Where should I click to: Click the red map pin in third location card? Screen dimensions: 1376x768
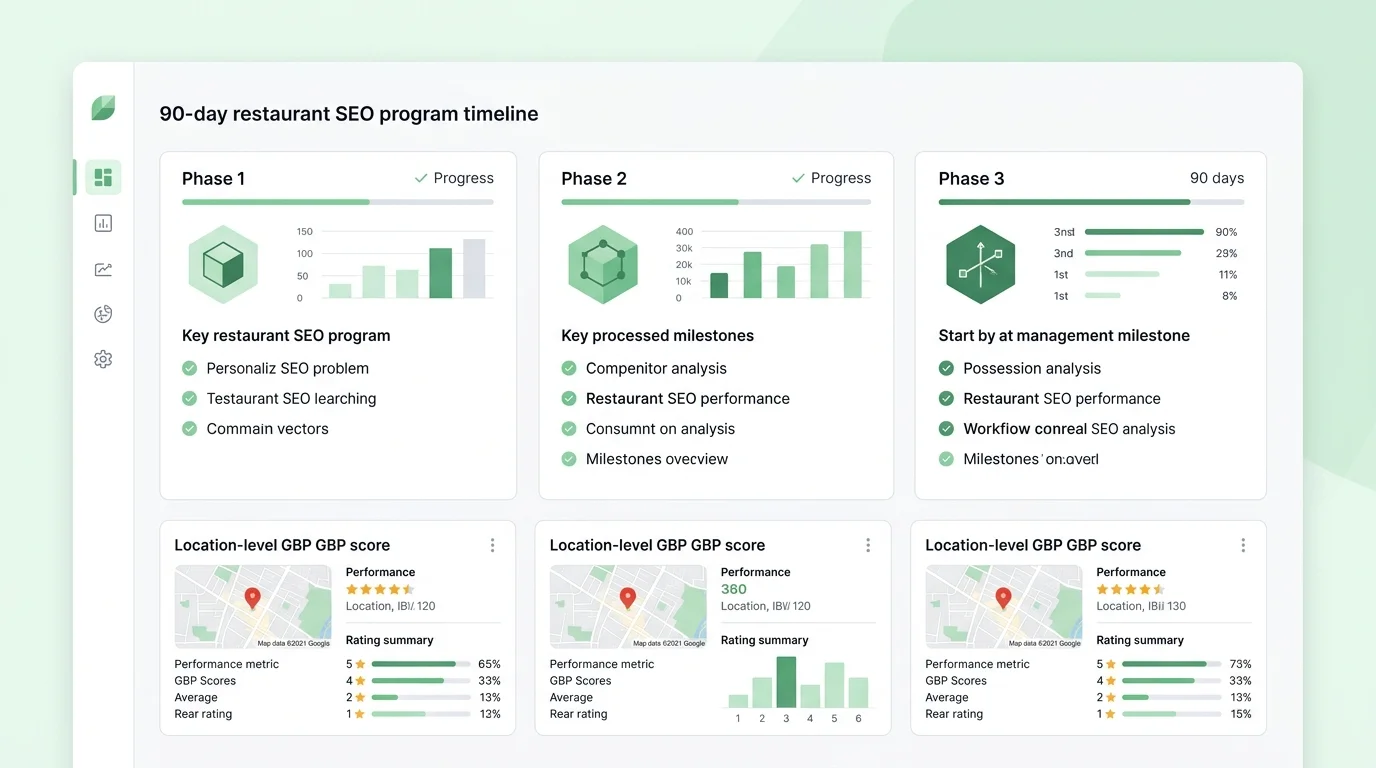[x=1003, y=598]
